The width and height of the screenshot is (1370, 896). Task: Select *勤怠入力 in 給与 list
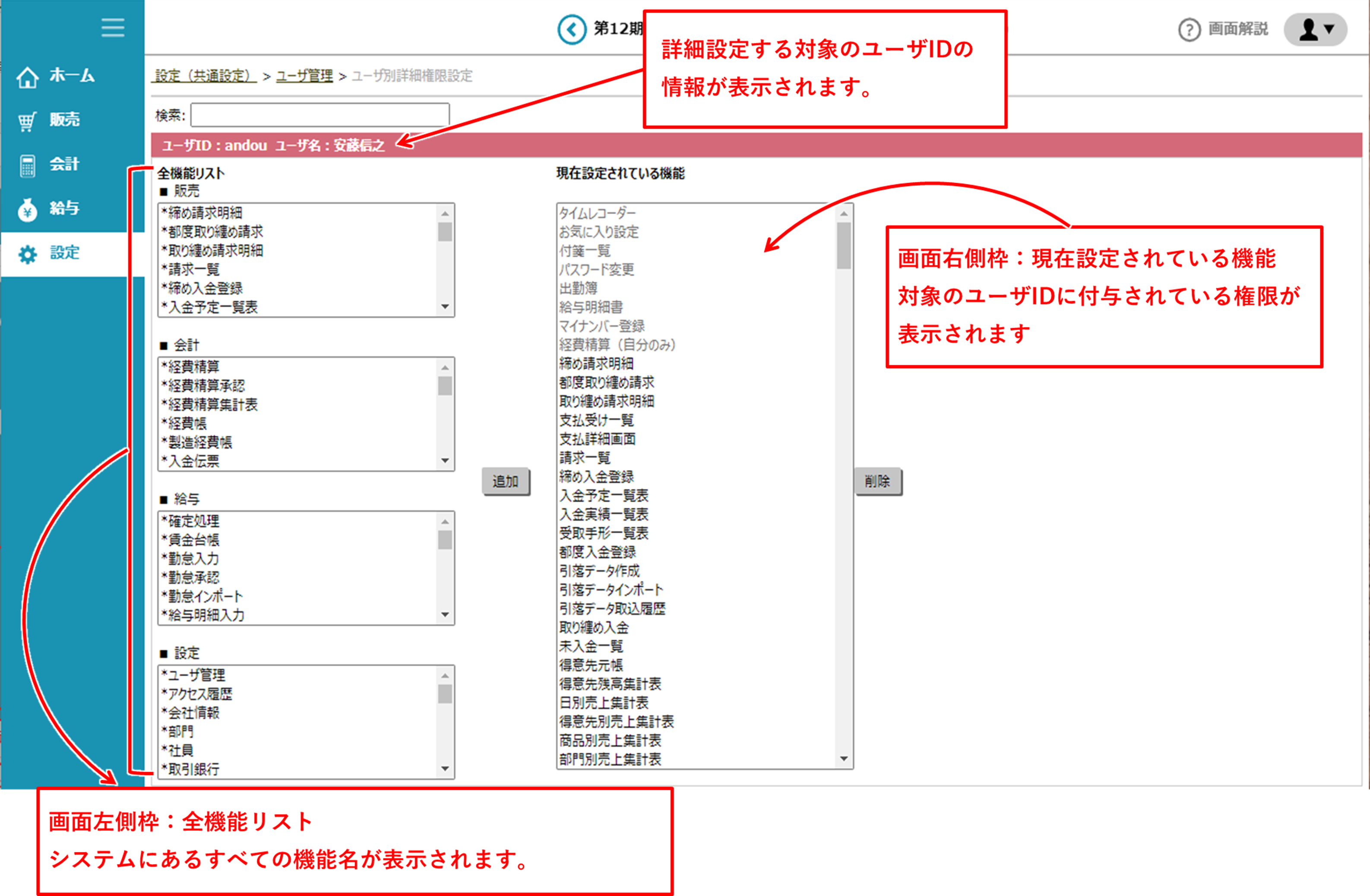[x=297, y=559]
